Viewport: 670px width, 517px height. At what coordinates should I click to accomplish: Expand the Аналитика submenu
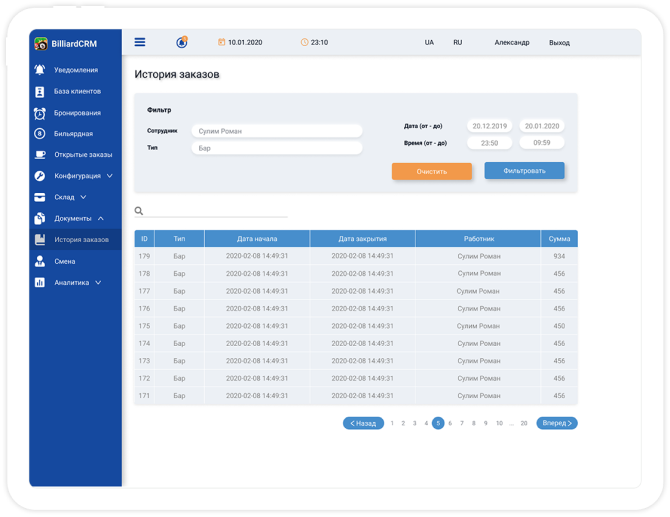(x=98, y=283)
